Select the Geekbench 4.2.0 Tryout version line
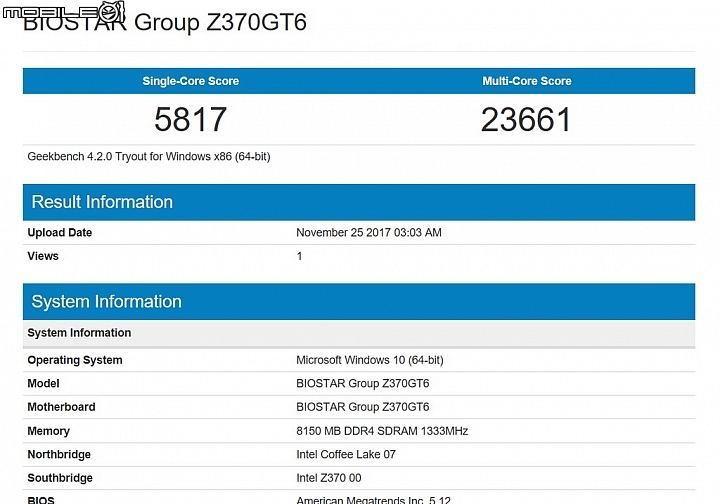Image resolution: width=720 pixels, height=504 pixels. (x=149, y=157)
